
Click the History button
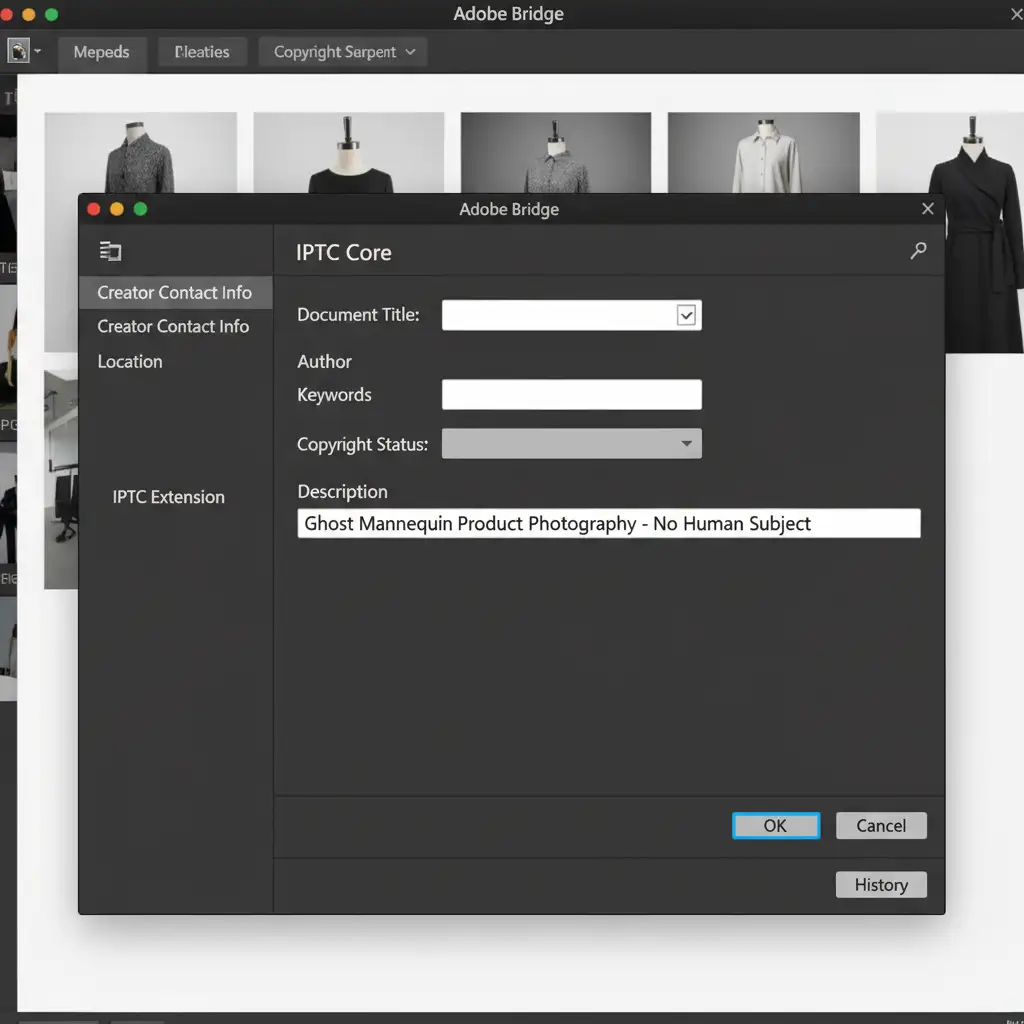(880, 885)
